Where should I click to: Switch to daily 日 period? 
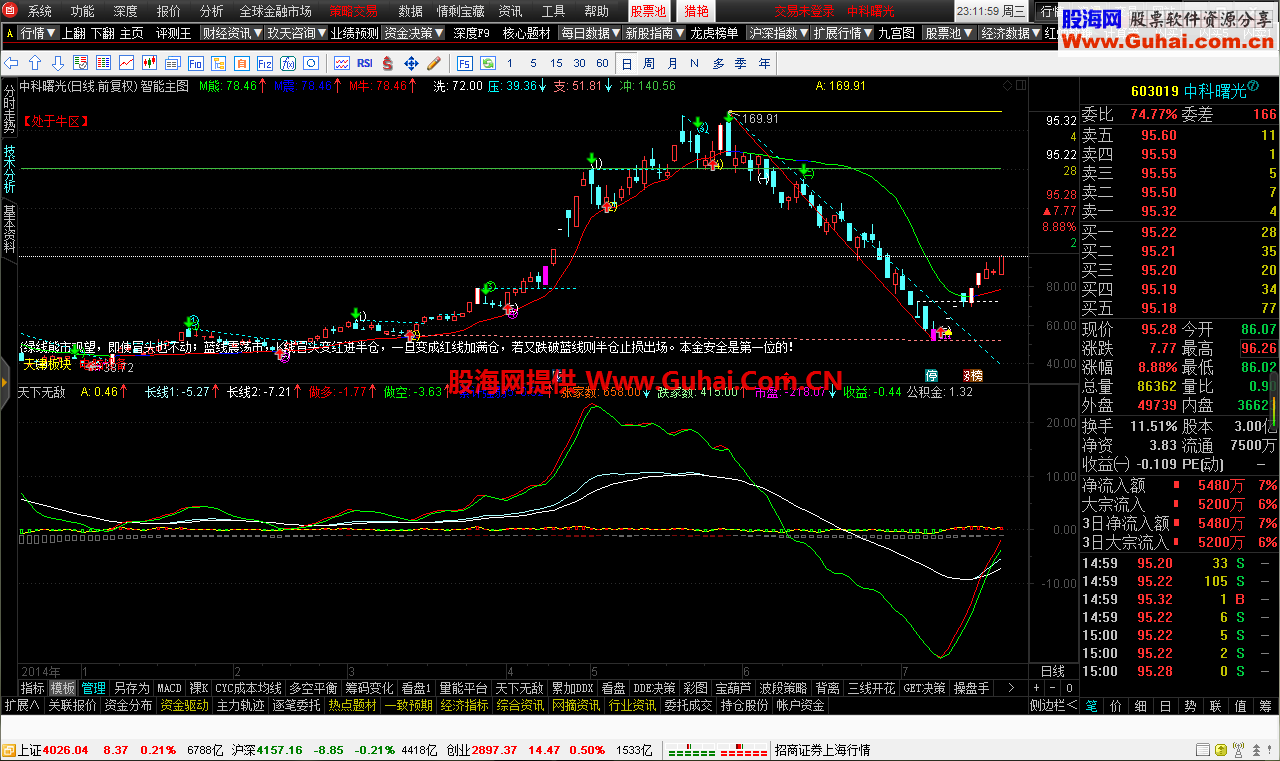(626, 63)
